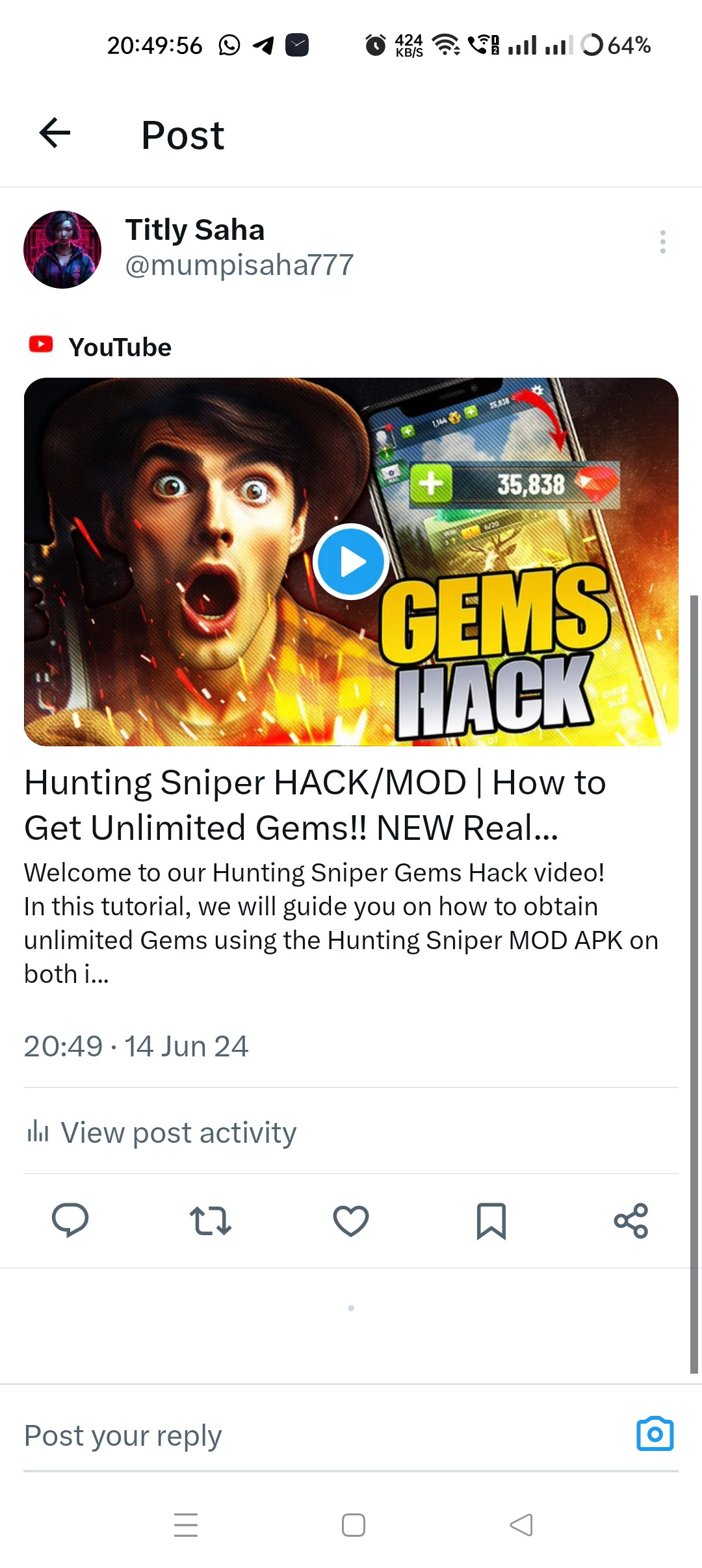Tap the 20:49 · 14 Jun 24 timestamp
The height and width of the screenshot is (1568, 702).
(x=136, y=1047)
